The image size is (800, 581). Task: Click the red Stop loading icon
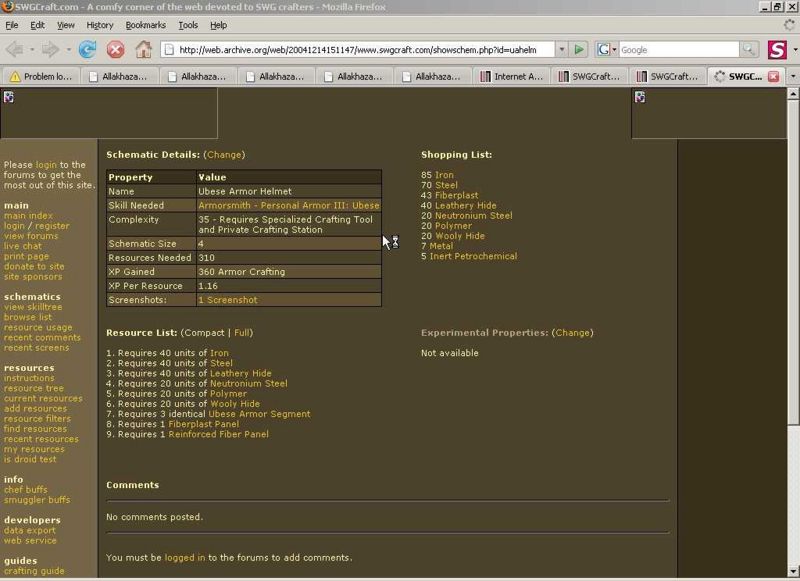[116, 49]
